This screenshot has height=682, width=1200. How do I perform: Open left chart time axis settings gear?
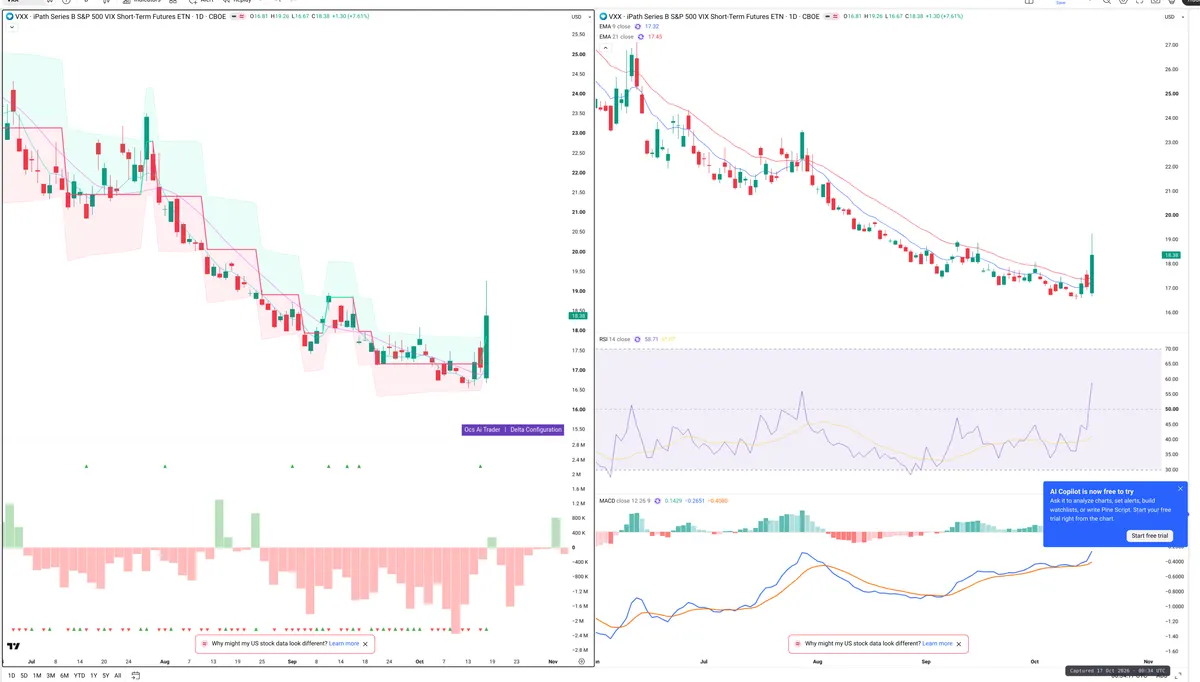pyautogui.click(x=581, y=662)
